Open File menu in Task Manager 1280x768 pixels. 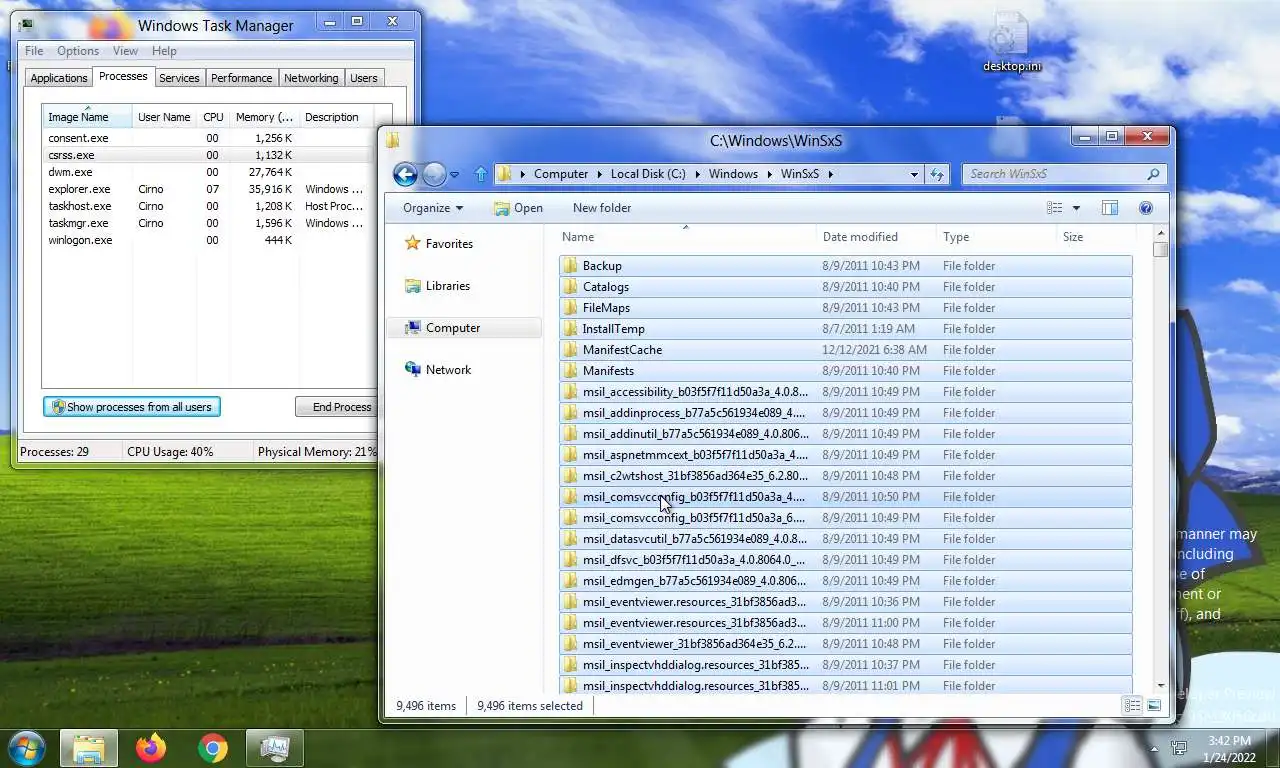34,51
